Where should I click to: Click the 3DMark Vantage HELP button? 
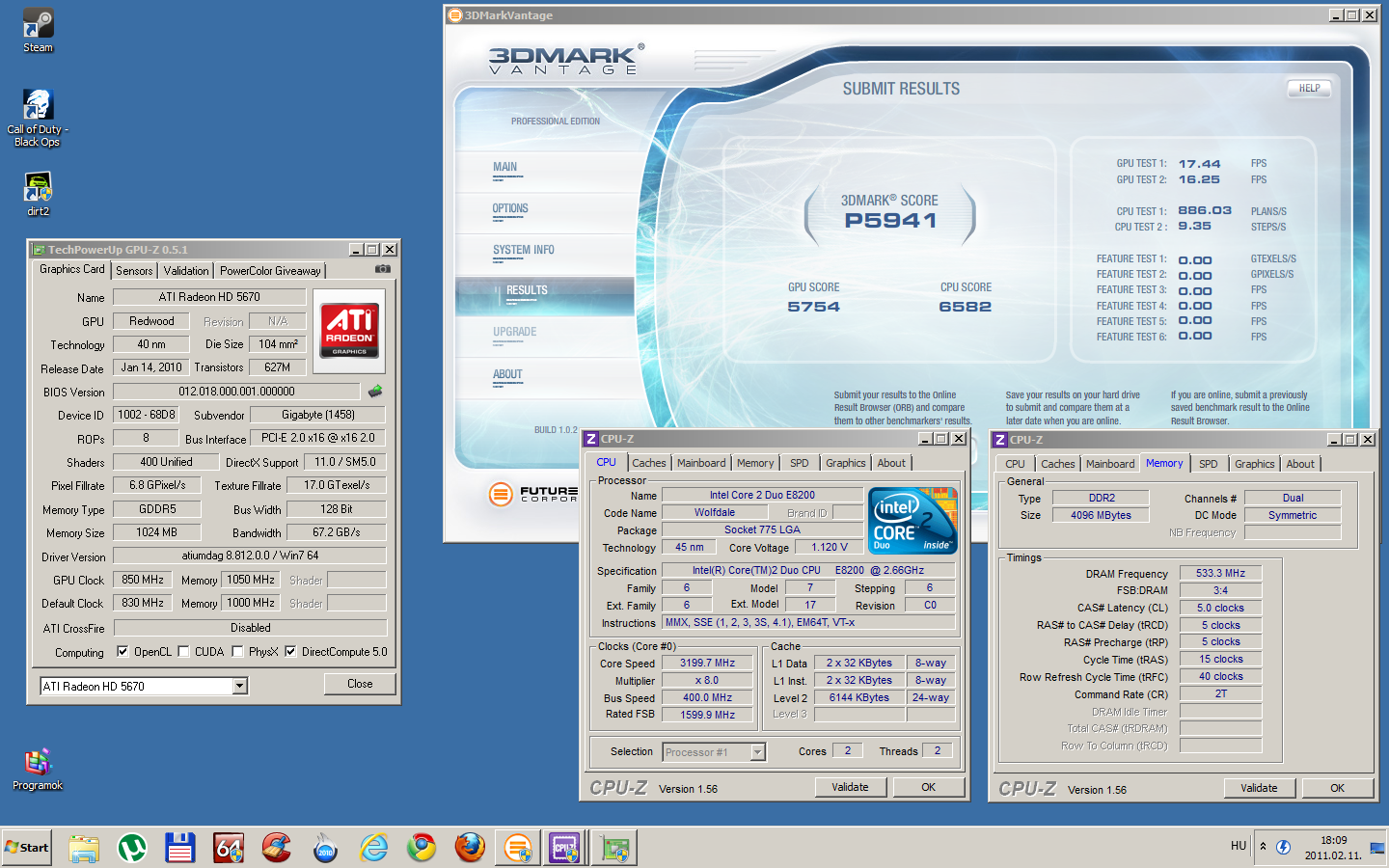(x=1309, y=88)
